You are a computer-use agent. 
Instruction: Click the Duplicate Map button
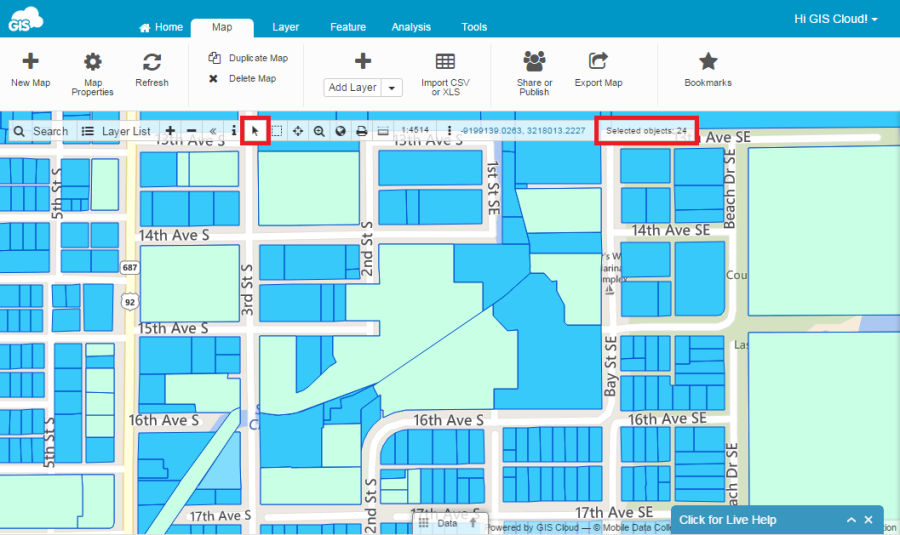(x=249, y=58)
